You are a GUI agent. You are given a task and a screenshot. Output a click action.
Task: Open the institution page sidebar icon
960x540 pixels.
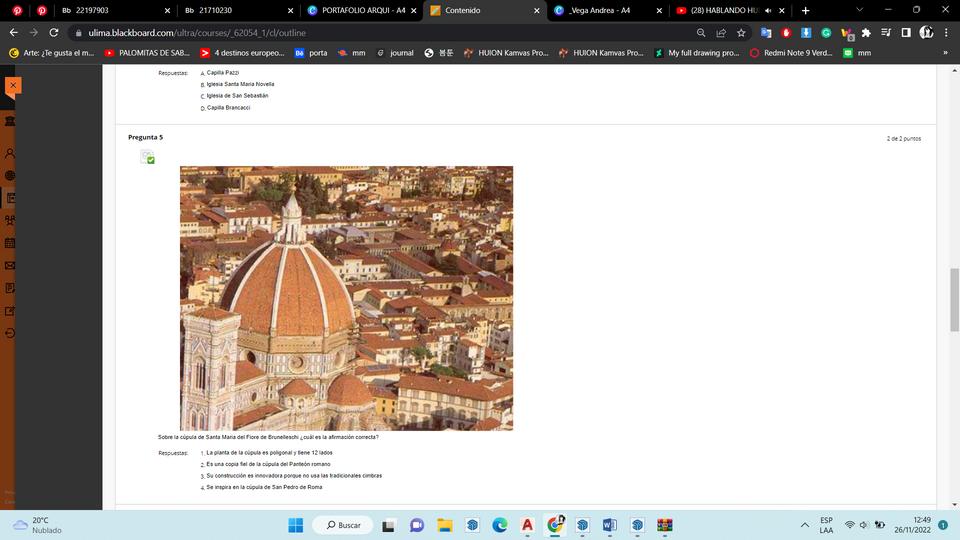point(10,121)
